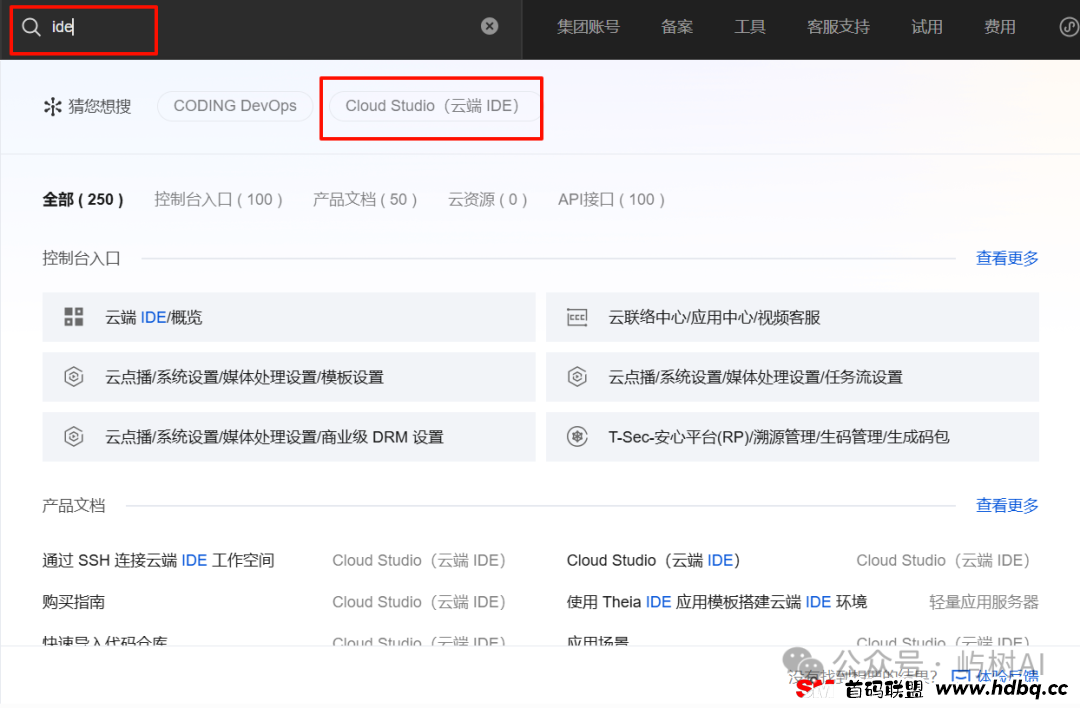This screenshot has width=1080, height=708.
Task: Open doc 使用 Theia IDE 应用模板搭建云端 IDE 环境
Action: (x=717, y=602)
